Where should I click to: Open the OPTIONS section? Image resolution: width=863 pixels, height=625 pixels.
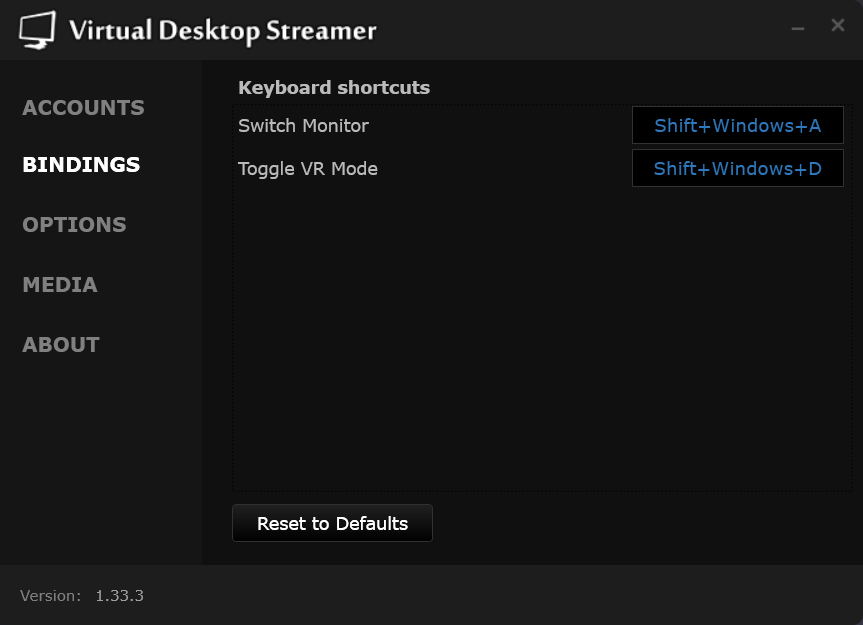coord(74,224)
